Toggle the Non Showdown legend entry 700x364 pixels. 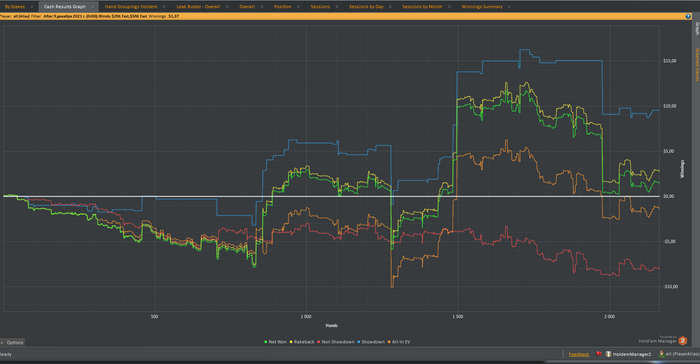(336, 342)
